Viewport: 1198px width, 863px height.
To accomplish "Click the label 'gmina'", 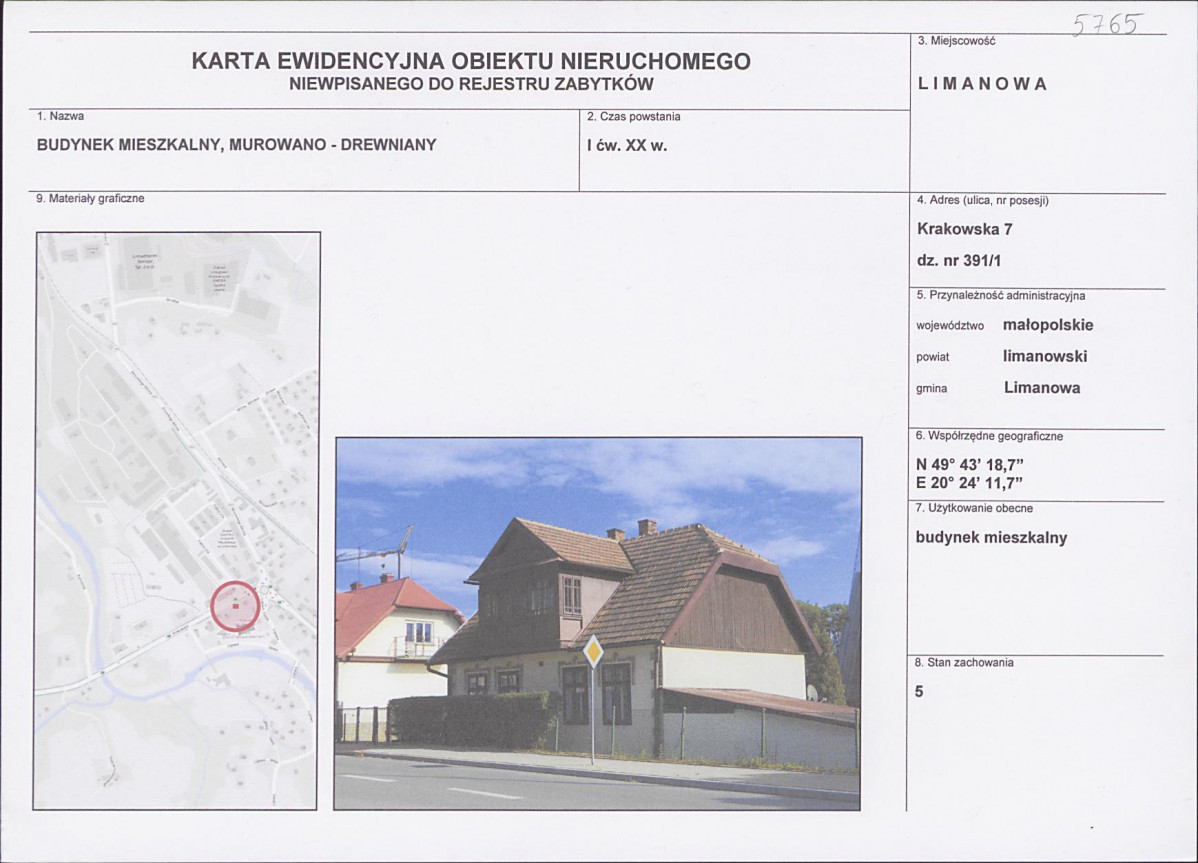I will click(931, 389).
